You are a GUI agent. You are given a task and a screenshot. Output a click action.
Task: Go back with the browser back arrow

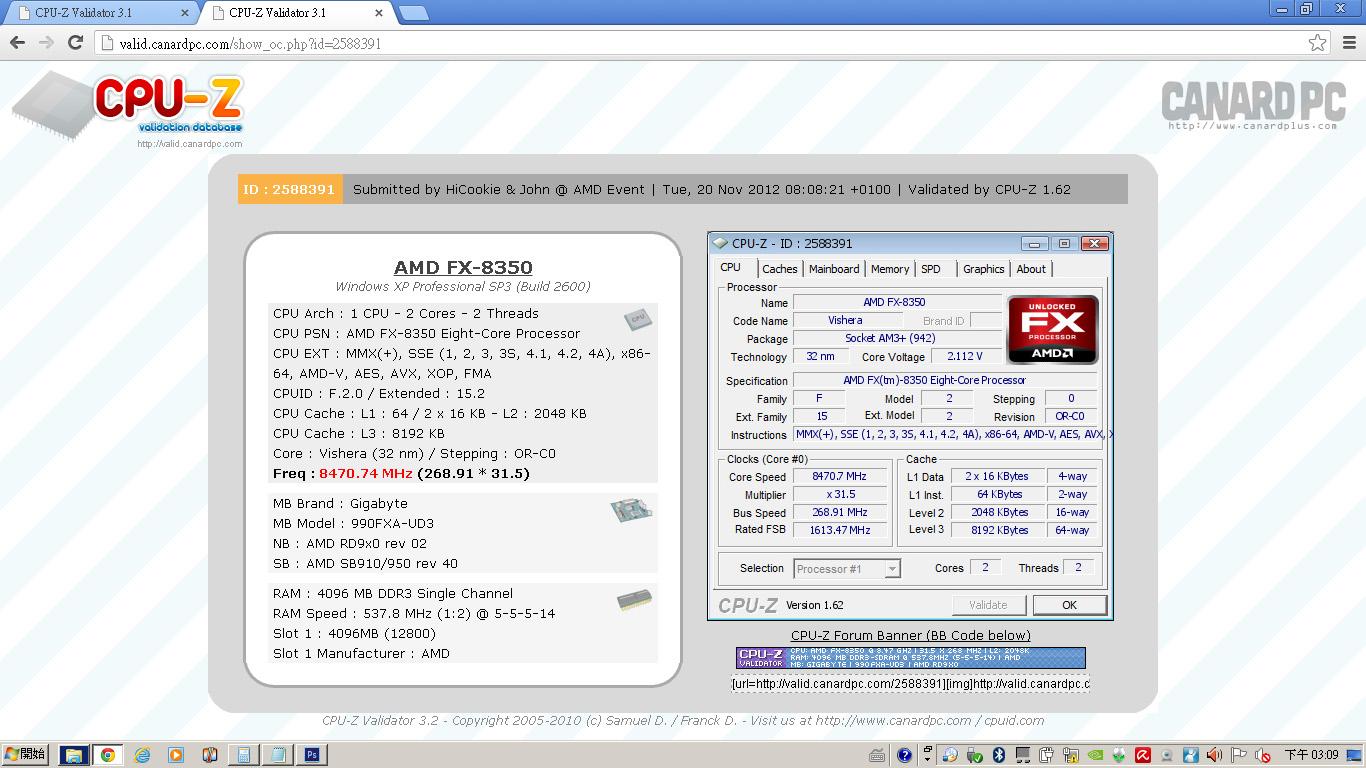pos(17,43)
